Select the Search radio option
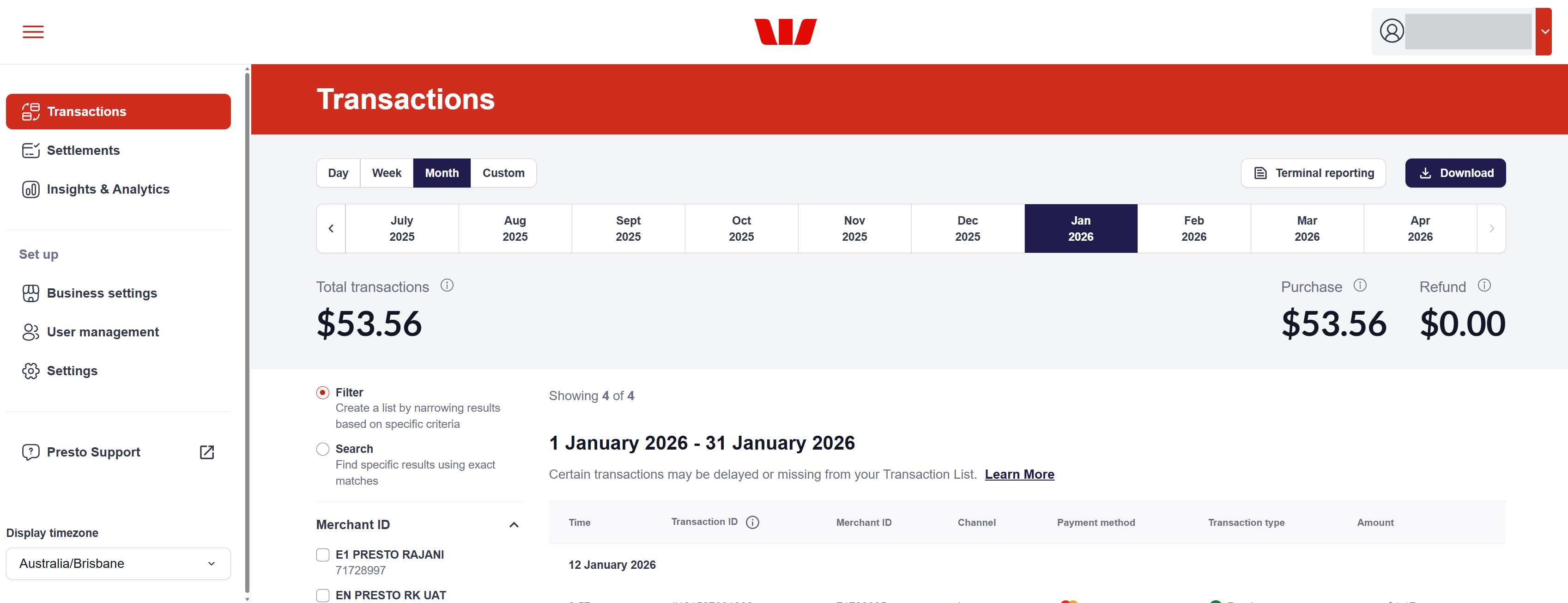 pyautogui.click(x=323, y=449)
